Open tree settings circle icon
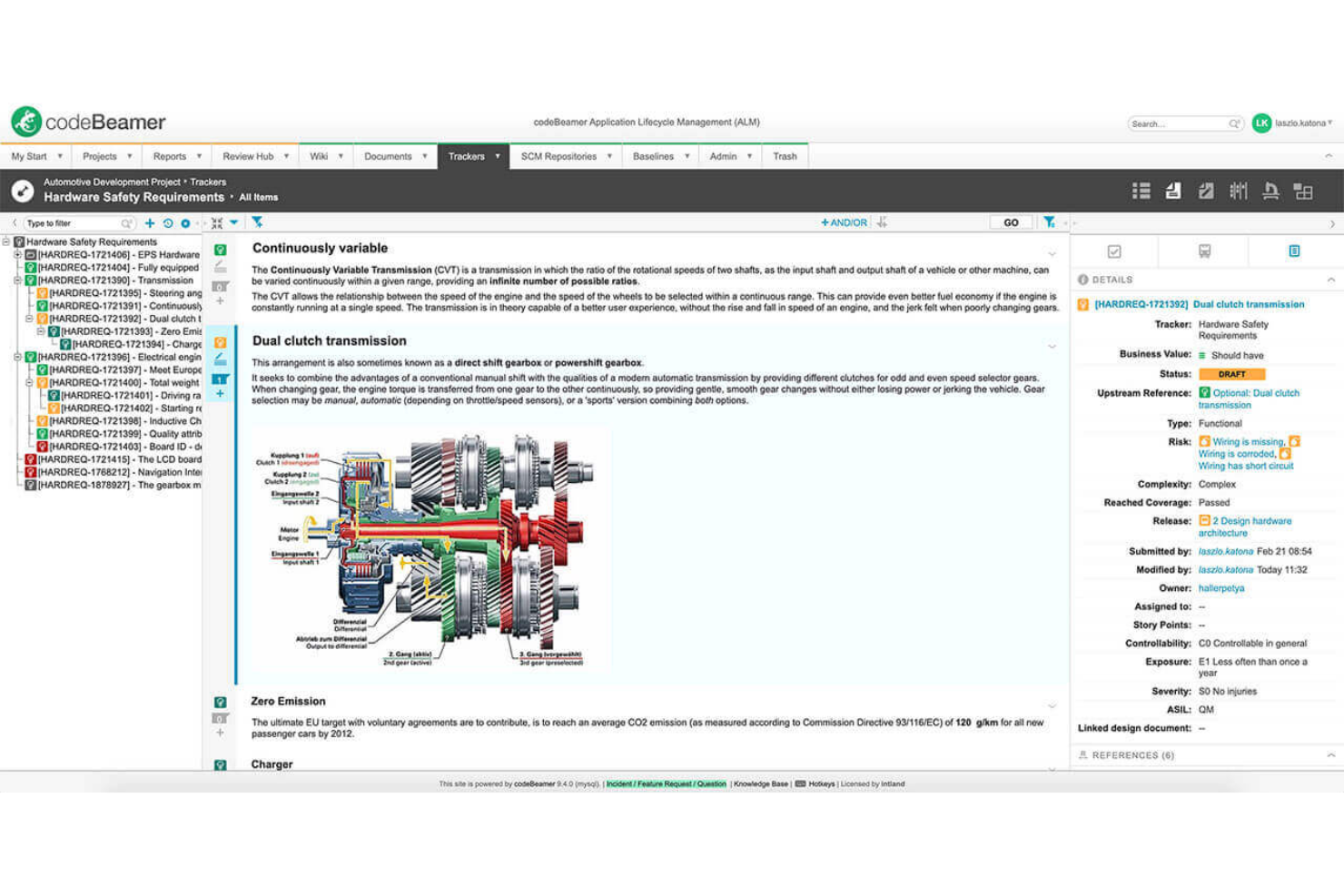Viewport: 1344px width, 896px height. (x=185, y=223)
